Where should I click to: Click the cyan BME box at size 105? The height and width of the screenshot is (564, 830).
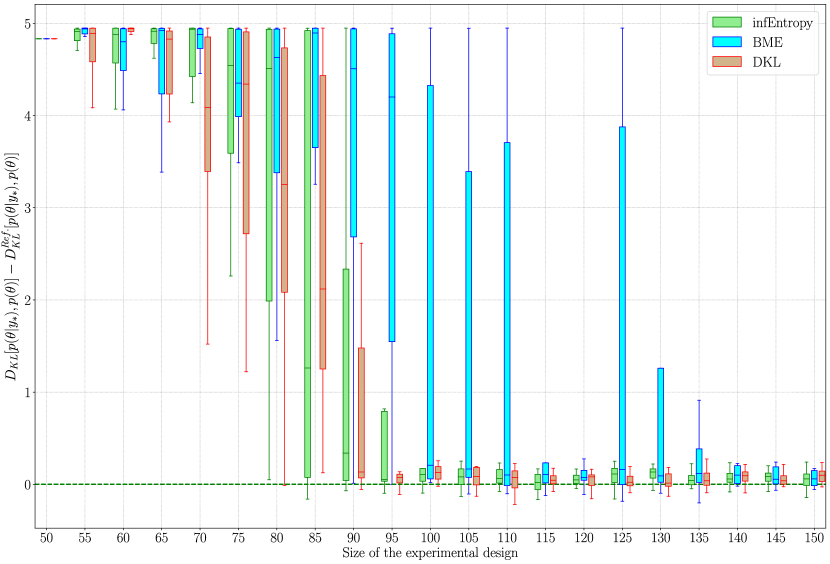[468, 325]
